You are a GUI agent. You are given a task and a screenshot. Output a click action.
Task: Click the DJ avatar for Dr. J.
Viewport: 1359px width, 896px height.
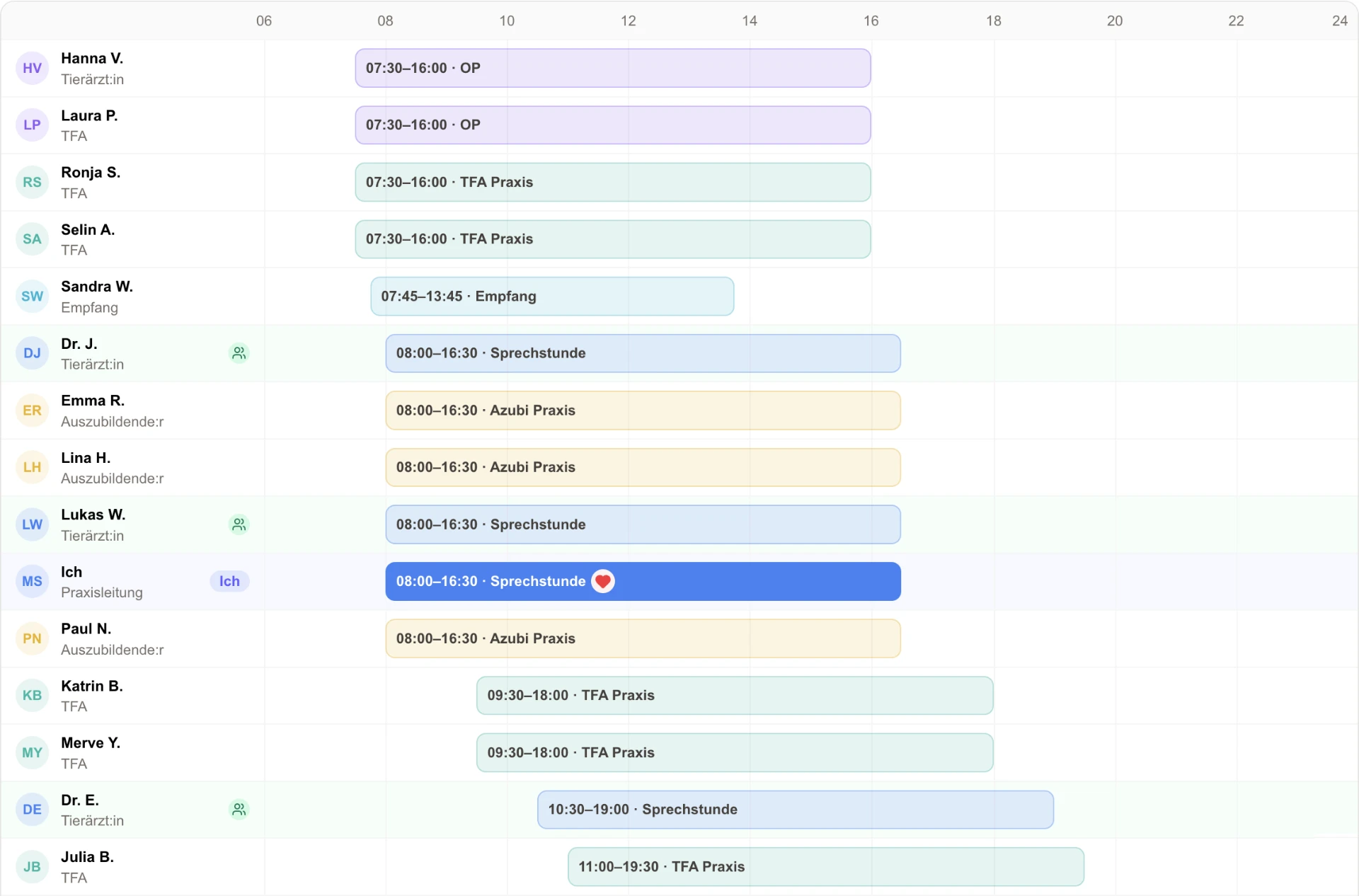click(32, 352)
